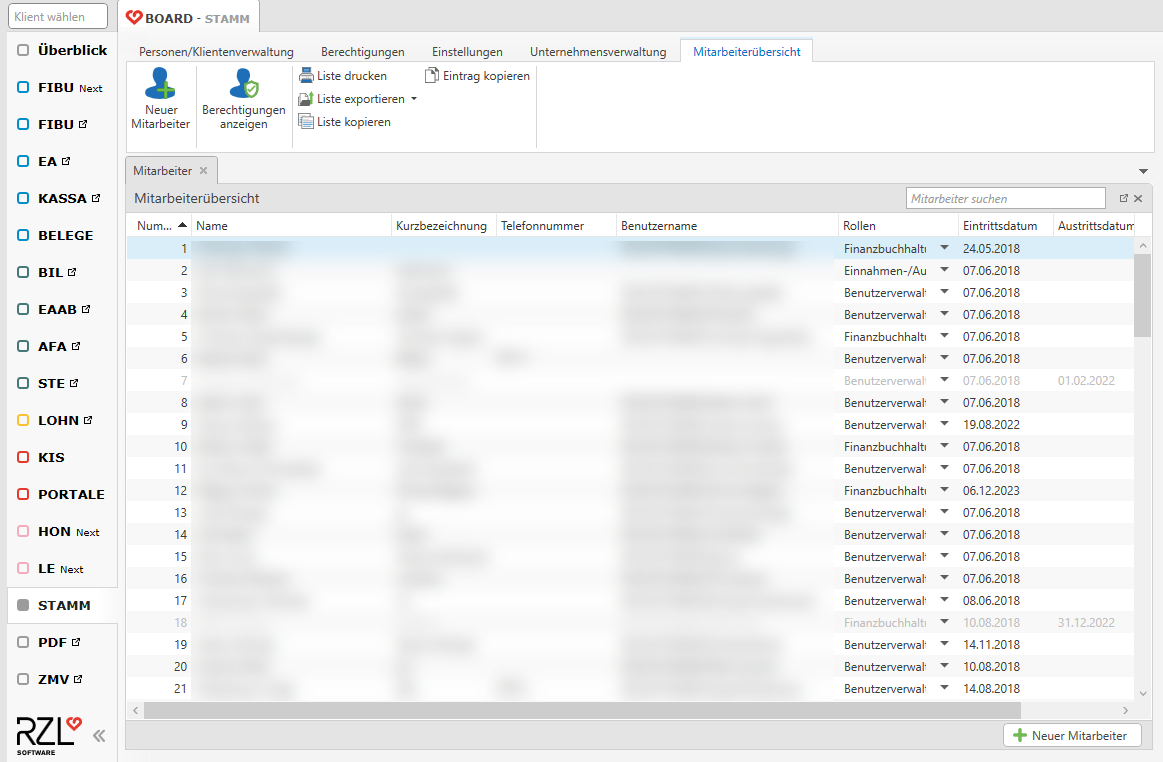Screen dimensions: 1163x762
Task: Close the Mitarbeiter document tab
Action: click(204, 171)
